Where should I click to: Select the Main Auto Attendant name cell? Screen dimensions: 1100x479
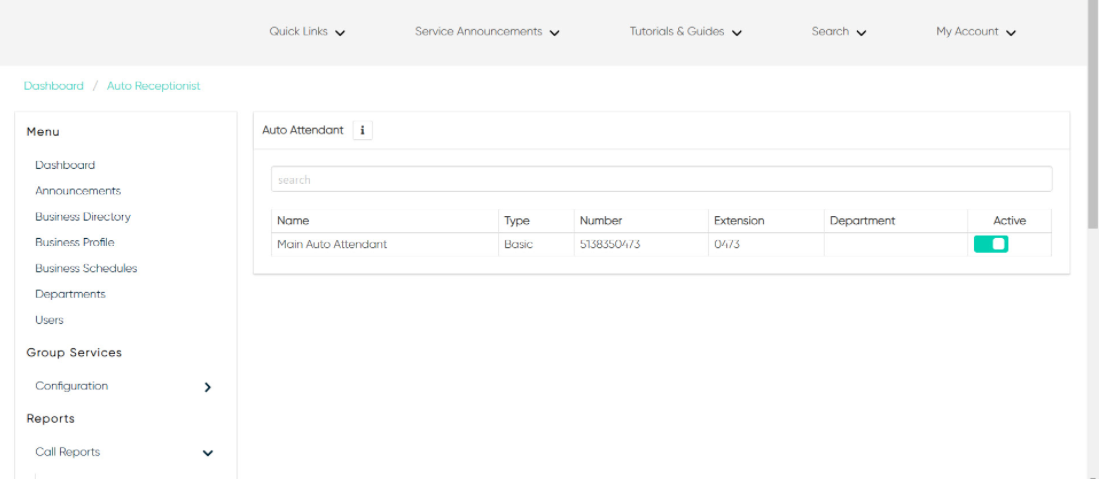(384, 245)
